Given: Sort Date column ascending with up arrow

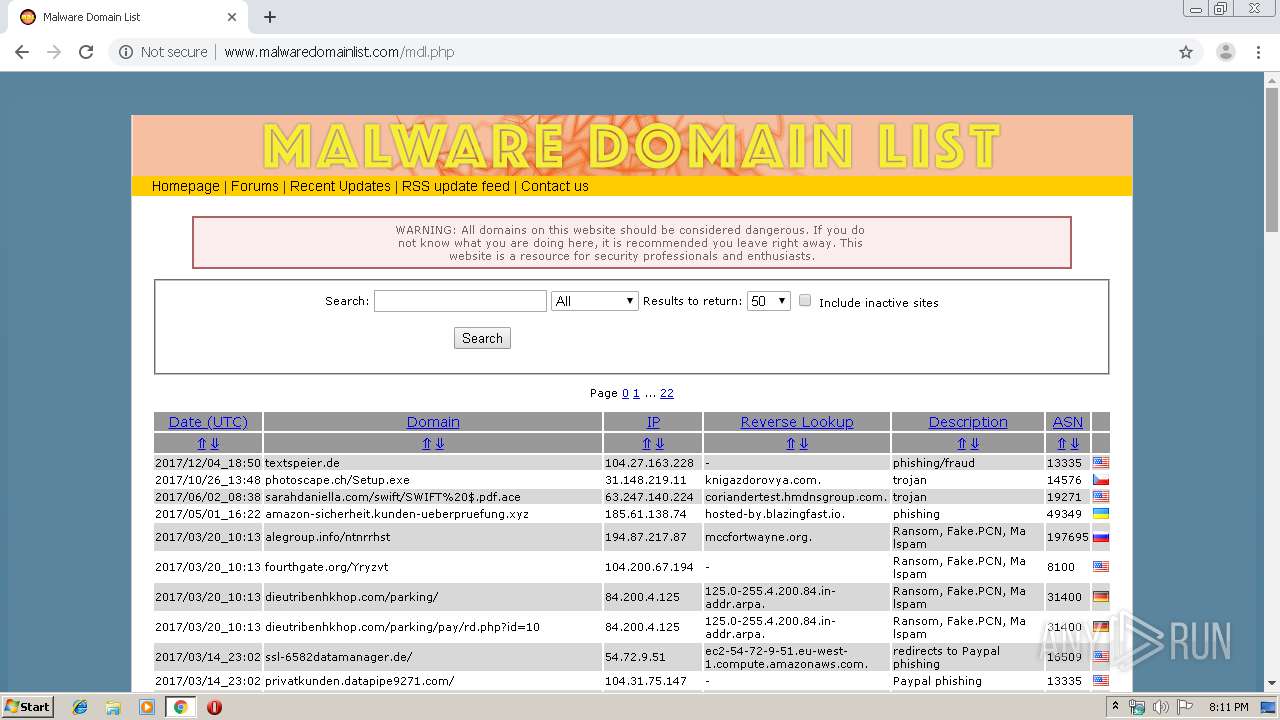Looking at the screenshot, I should tap(202, 444).
